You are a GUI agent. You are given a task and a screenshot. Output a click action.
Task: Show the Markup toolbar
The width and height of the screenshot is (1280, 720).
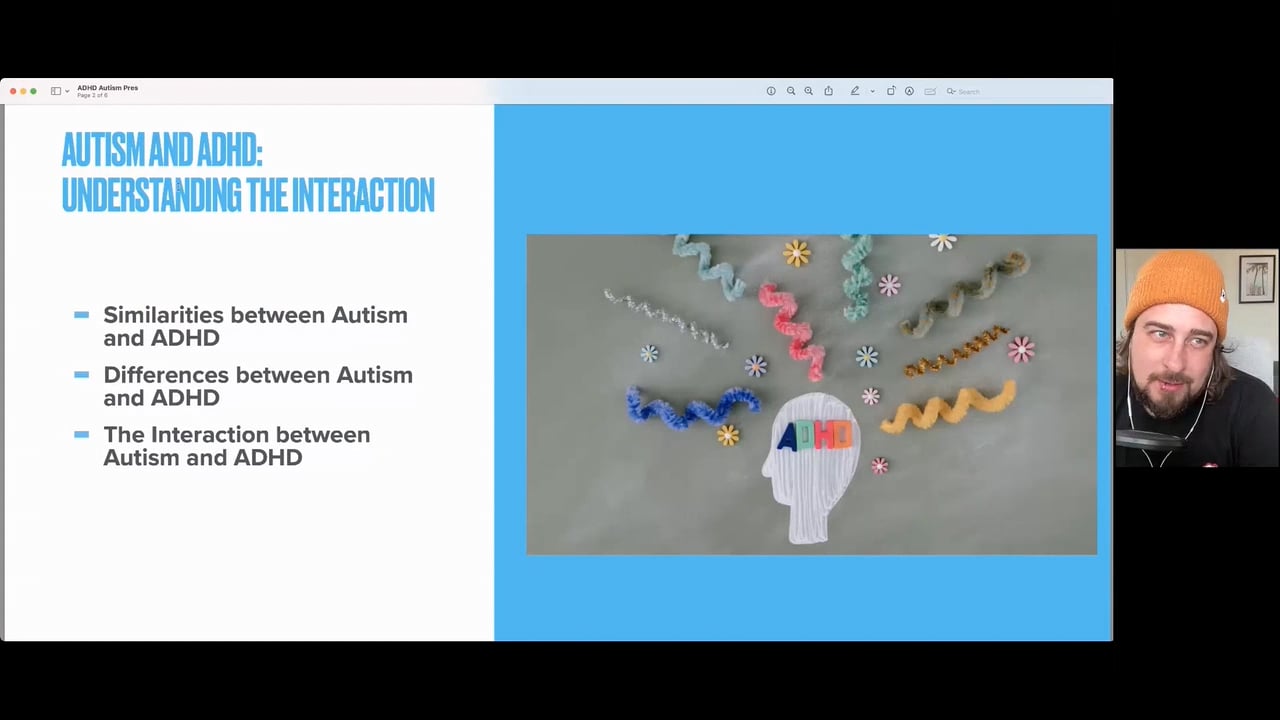pos(909,91)
